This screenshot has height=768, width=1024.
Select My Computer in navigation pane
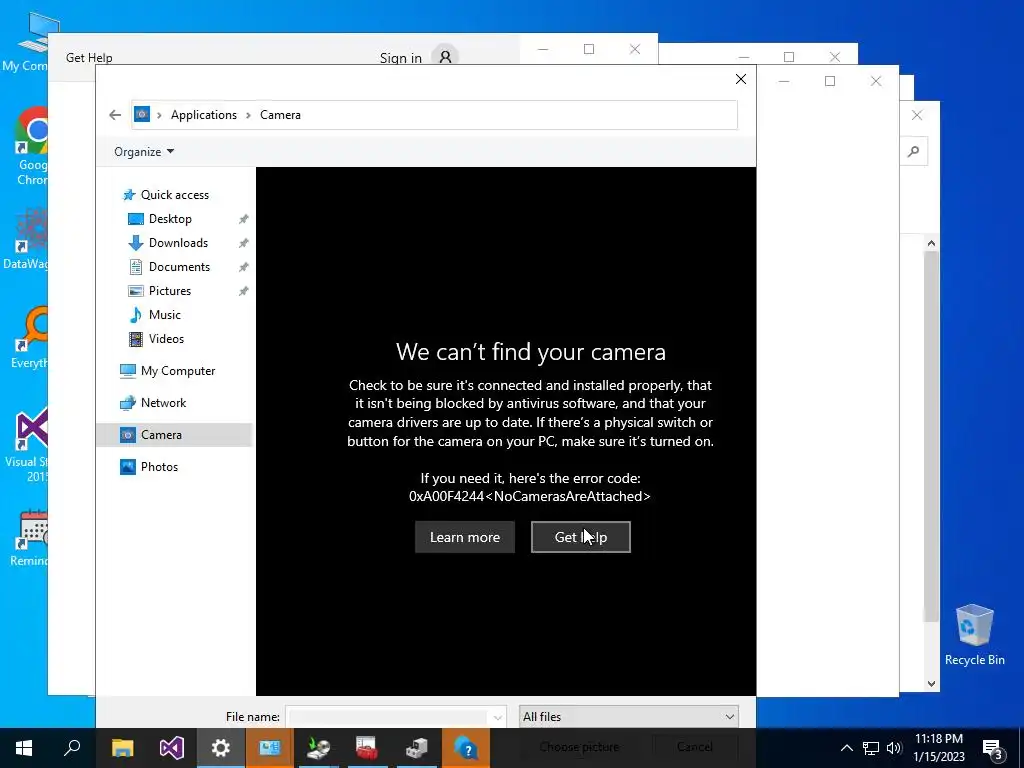pos(178,371)
